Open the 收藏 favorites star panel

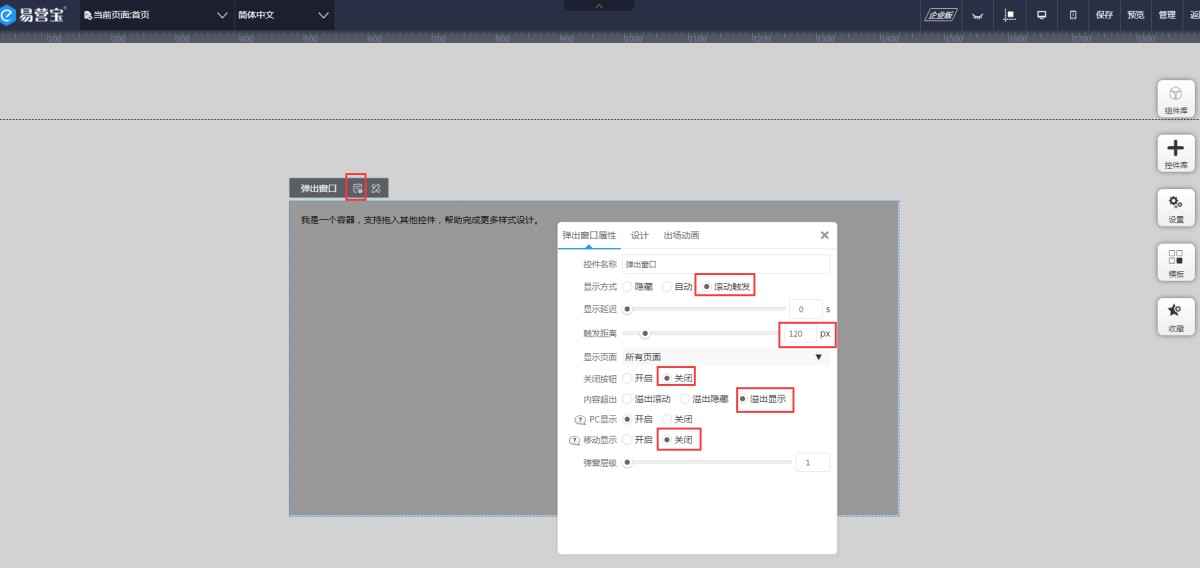1176,316
